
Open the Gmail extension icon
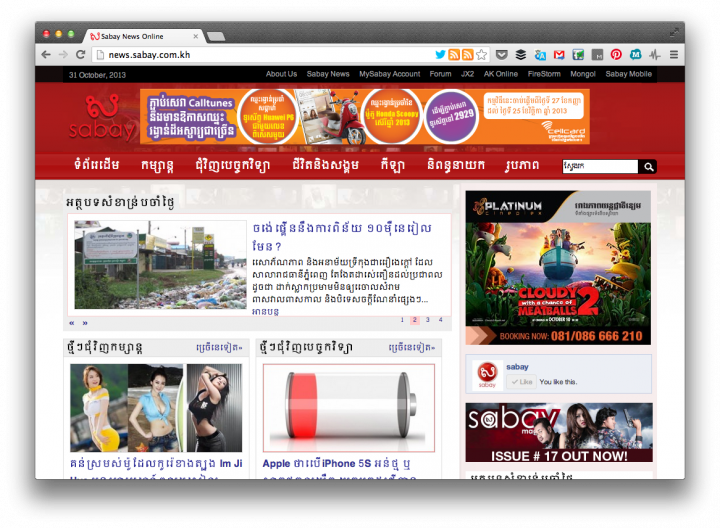[559, 55]
